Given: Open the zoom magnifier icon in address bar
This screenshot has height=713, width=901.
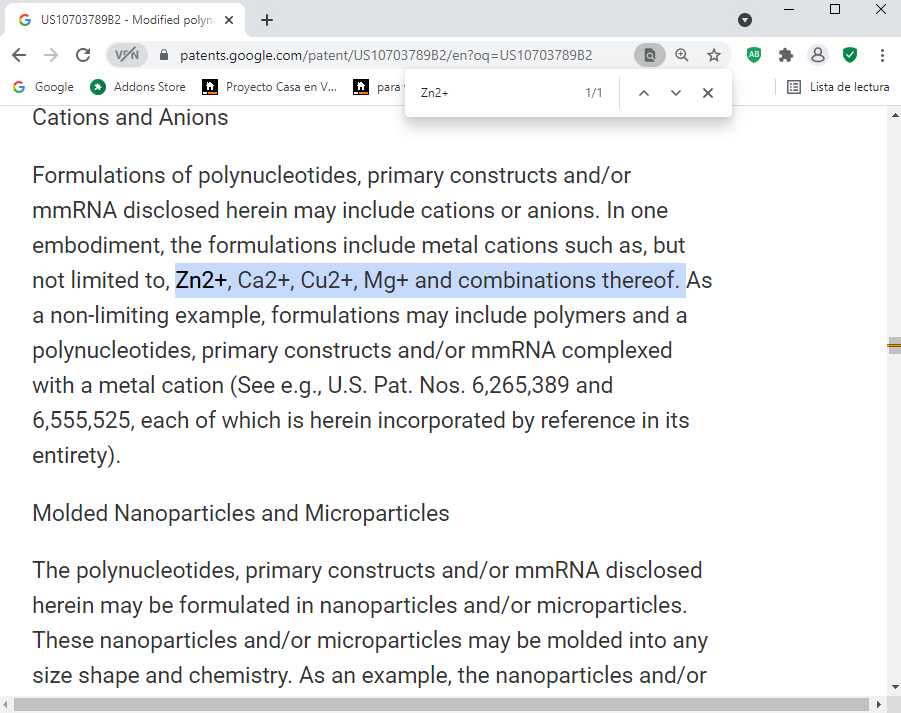Looking at the screenshot, I should [x=682, y=55].
